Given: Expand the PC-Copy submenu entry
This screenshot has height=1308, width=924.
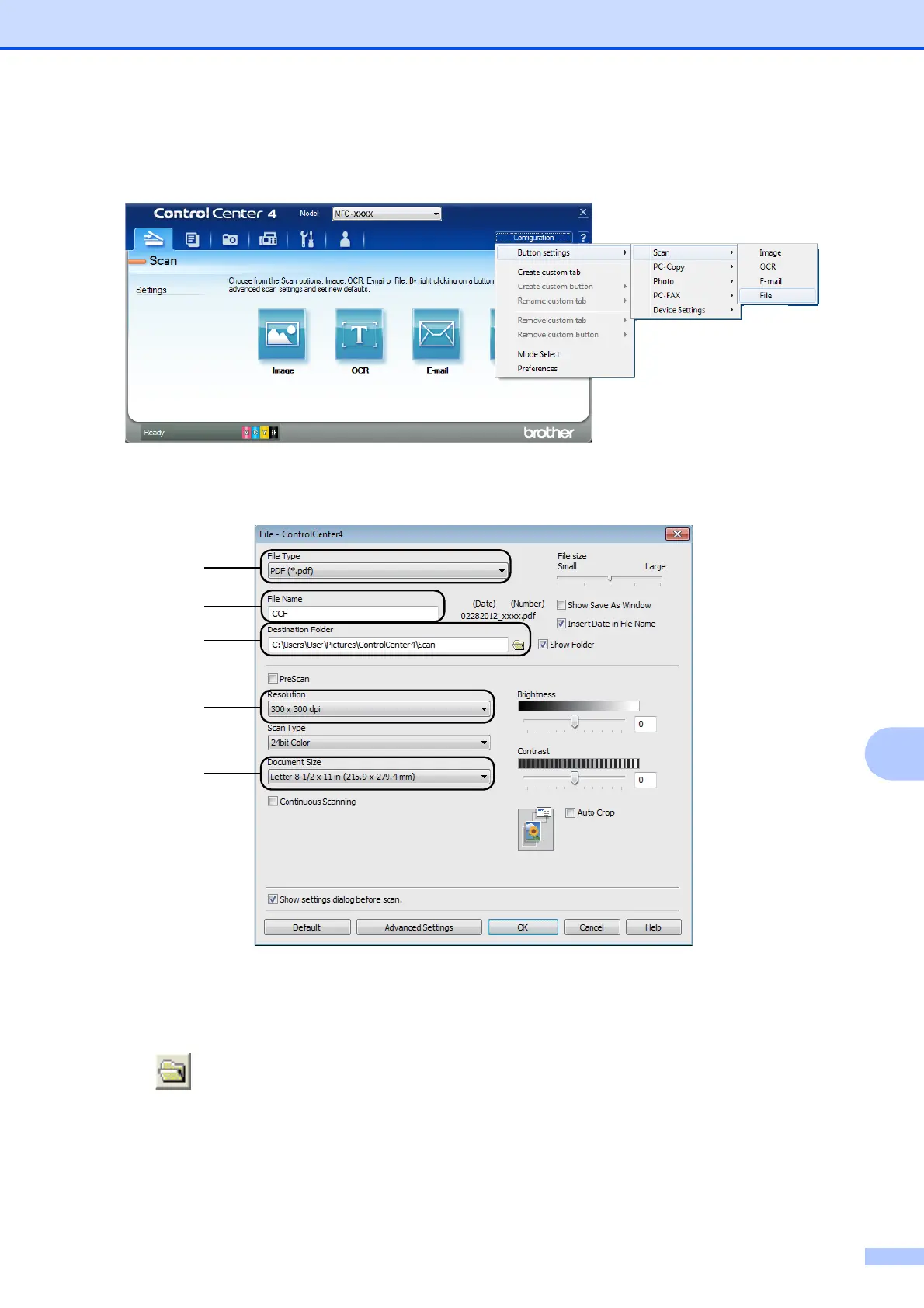Looking at the screenshot, I should point(684,266).
